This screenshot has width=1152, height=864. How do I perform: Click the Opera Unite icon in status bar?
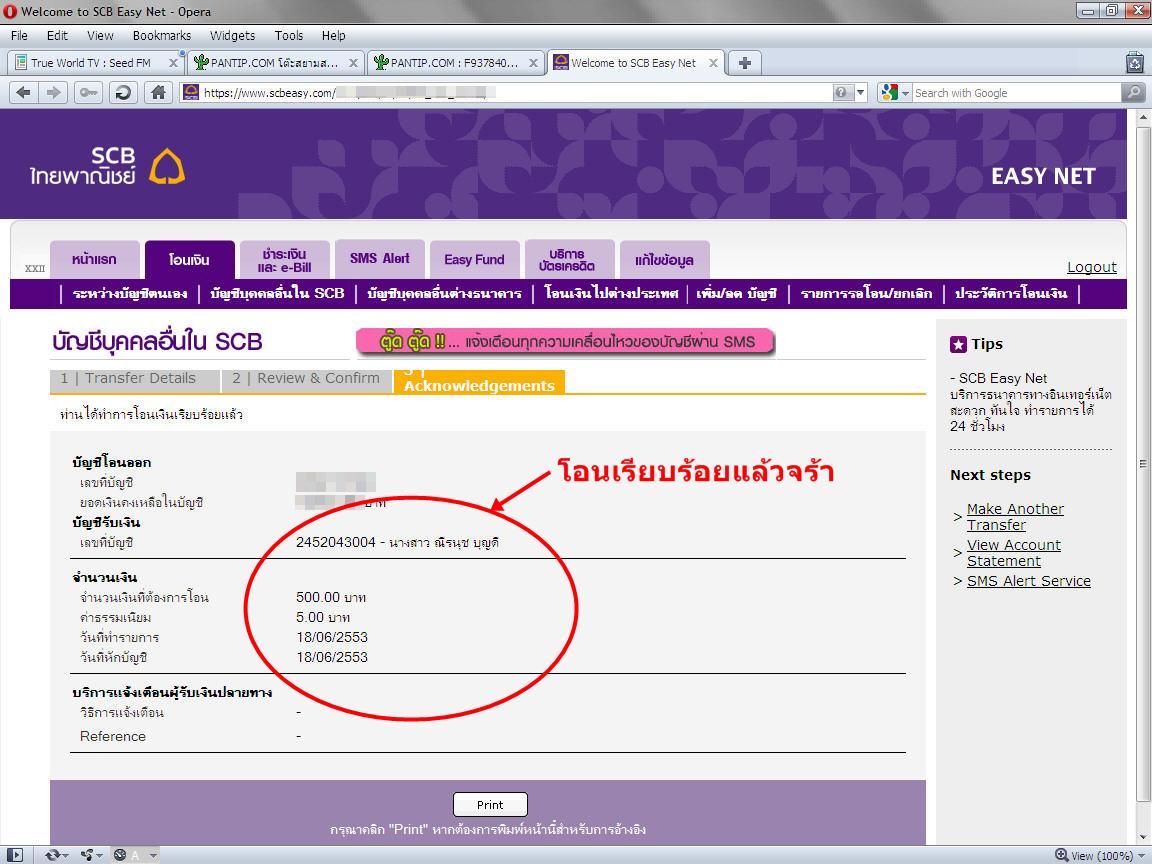(x=87, y=855)
